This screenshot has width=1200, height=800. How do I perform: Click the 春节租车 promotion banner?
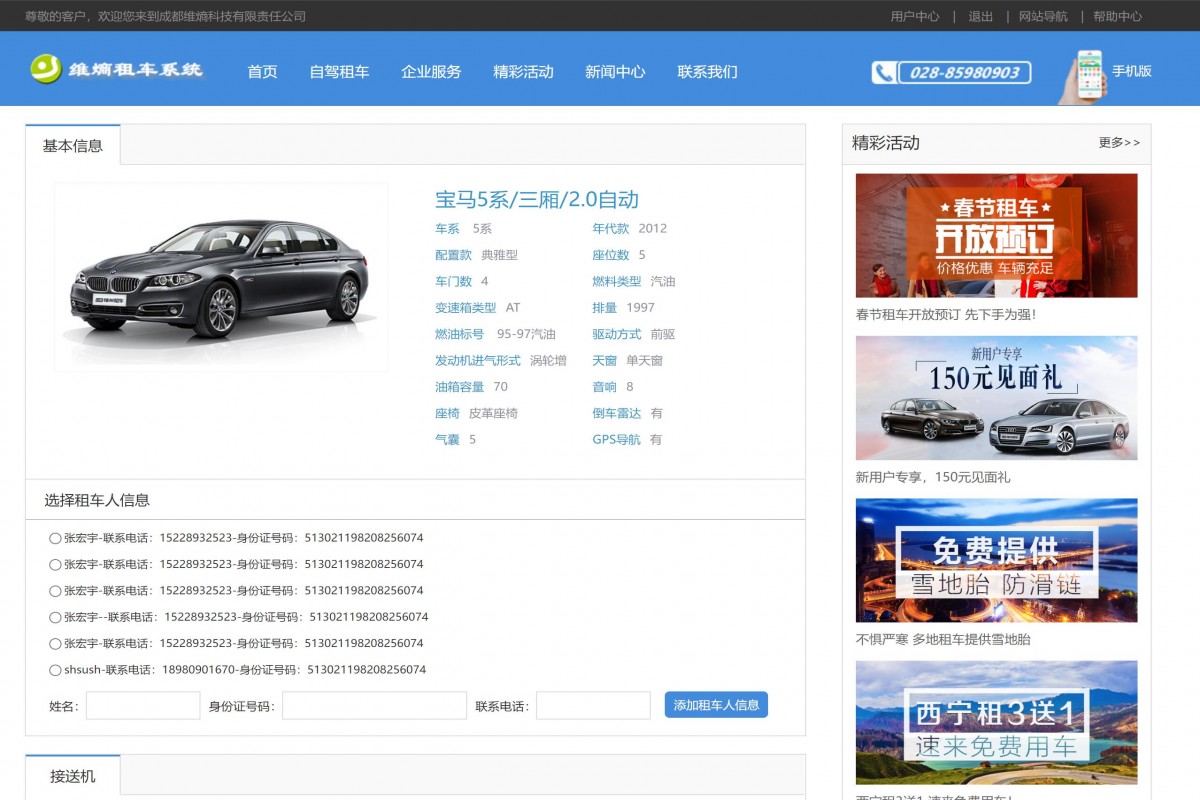point(995,234)
